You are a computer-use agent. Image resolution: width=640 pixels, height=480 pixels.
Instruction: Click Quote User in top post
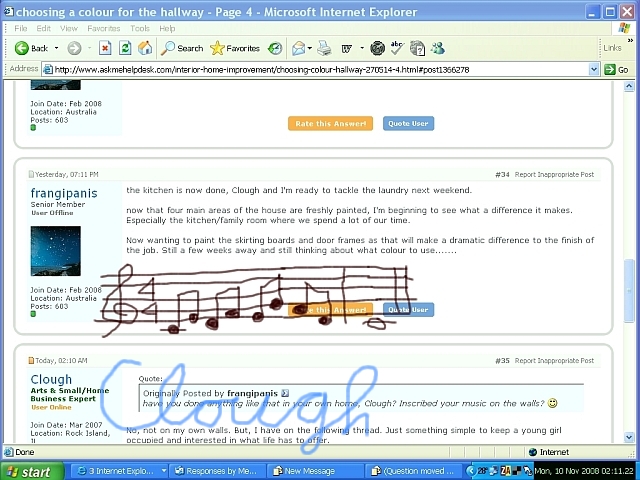[x=408, y=123]
